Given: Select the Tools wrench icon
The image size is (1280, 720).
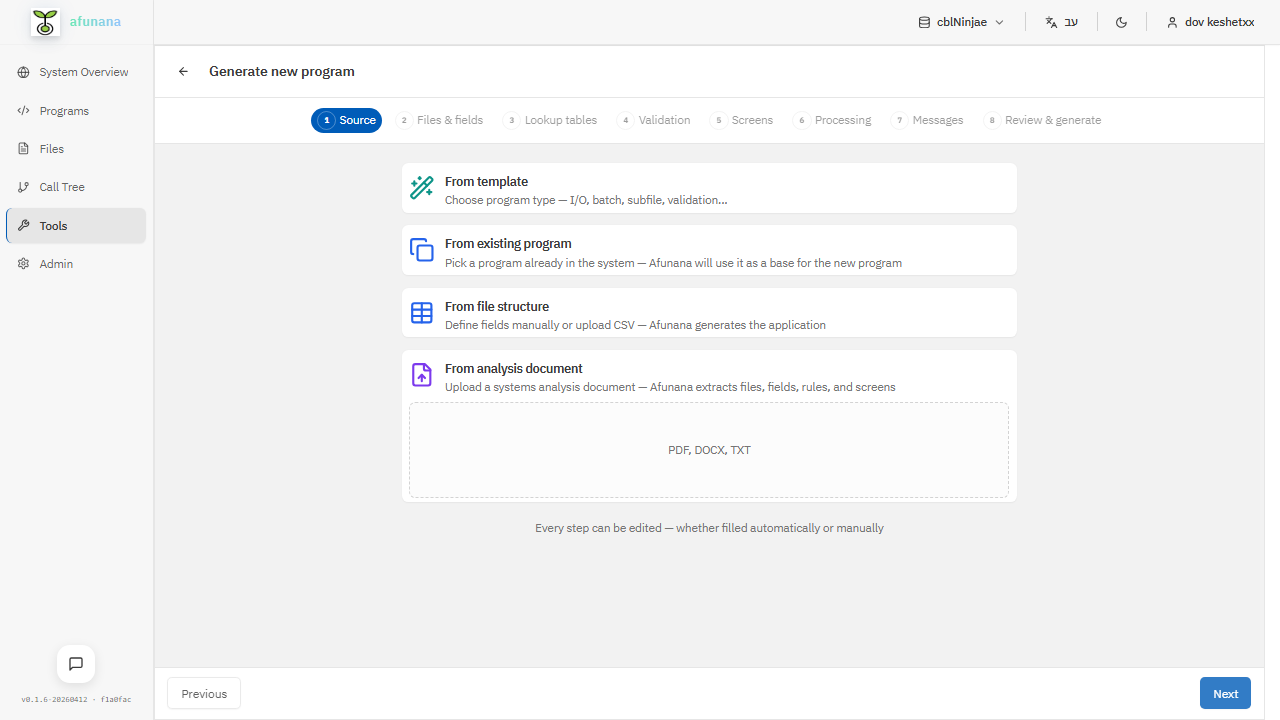Looking at the screenshot, I should 24,225.
